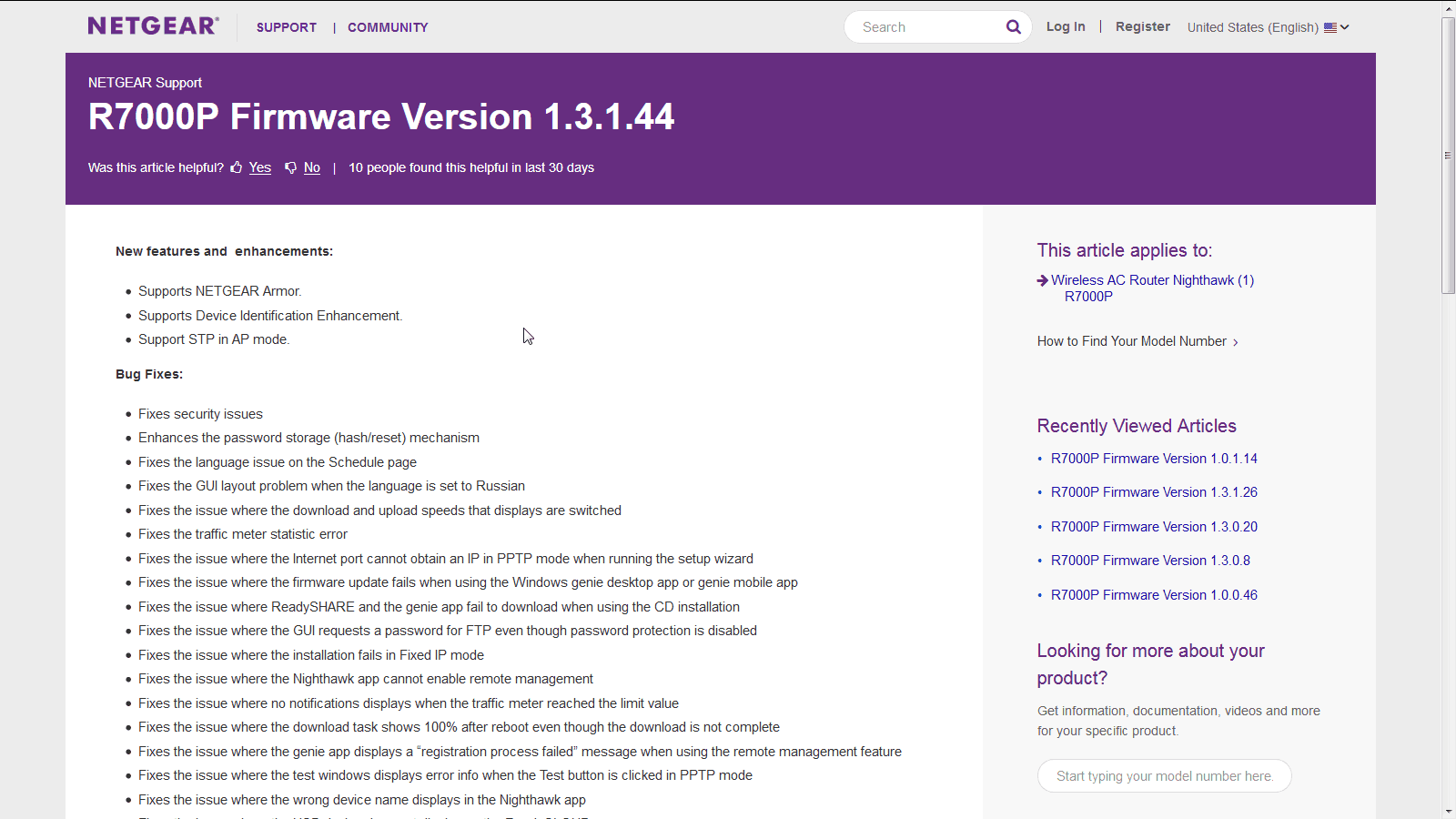1456x819 pixels.
Task: Click 'wrong device name displays in Nighthawk app' bullet
Action: (x=362, y=800)
